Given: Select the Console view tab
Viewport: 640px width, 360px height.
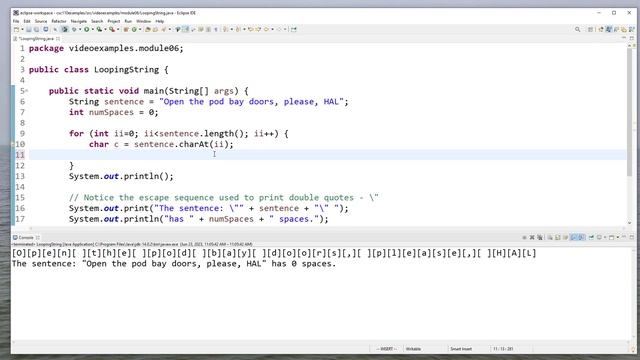Looking at the screenshot, I should (x=26, y=237).
